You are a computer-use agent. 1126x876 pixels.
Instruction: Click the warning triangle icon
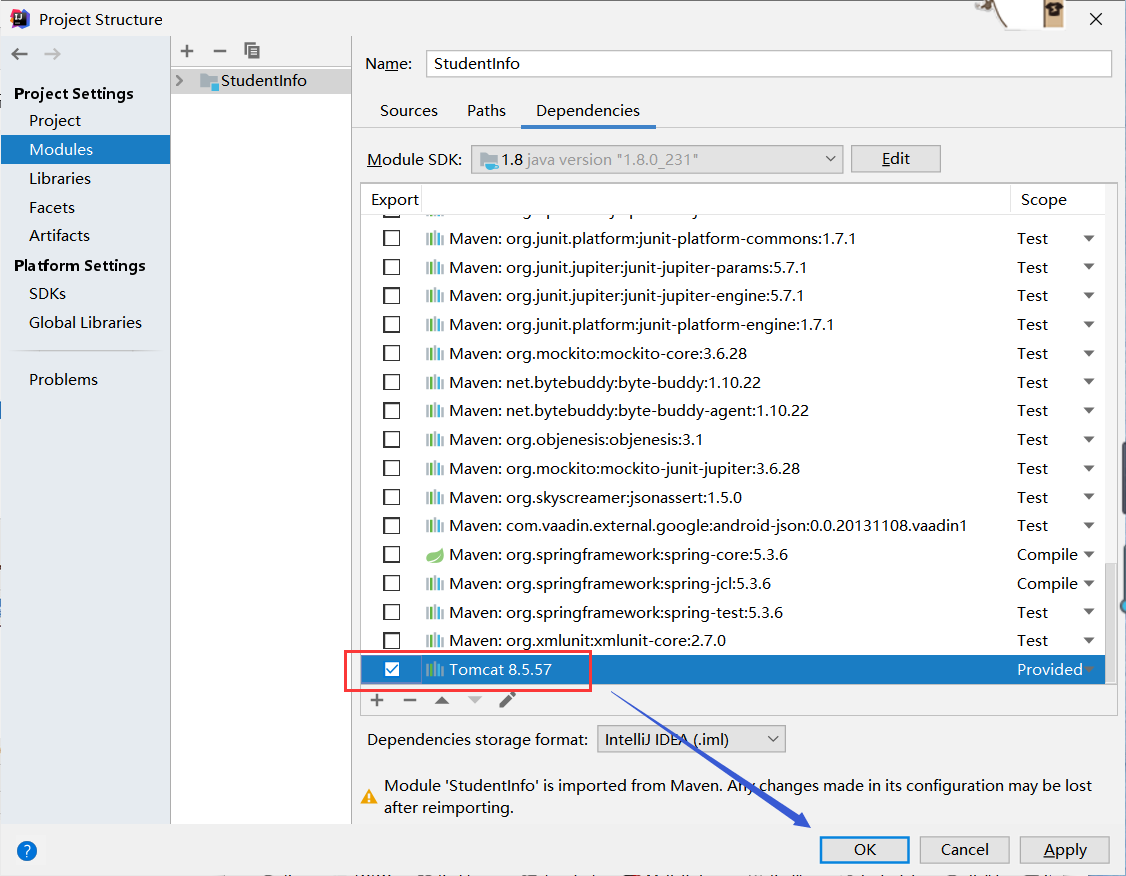(369, 796)
